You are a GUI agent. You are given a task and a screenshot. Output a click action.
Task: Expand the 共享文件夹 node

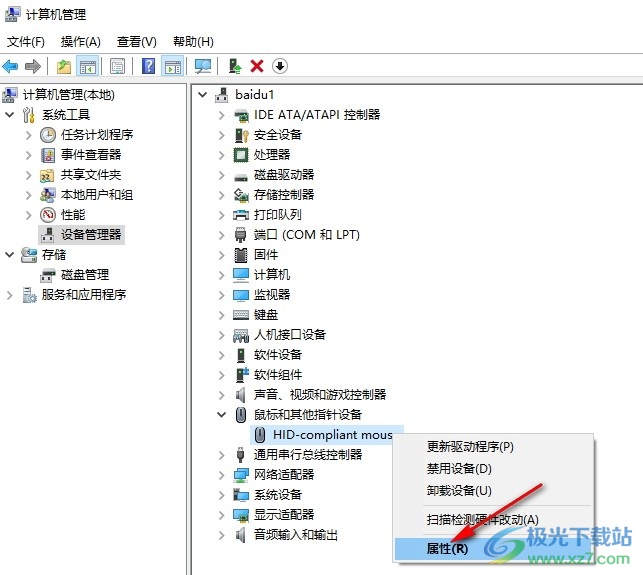pos(28,175)
